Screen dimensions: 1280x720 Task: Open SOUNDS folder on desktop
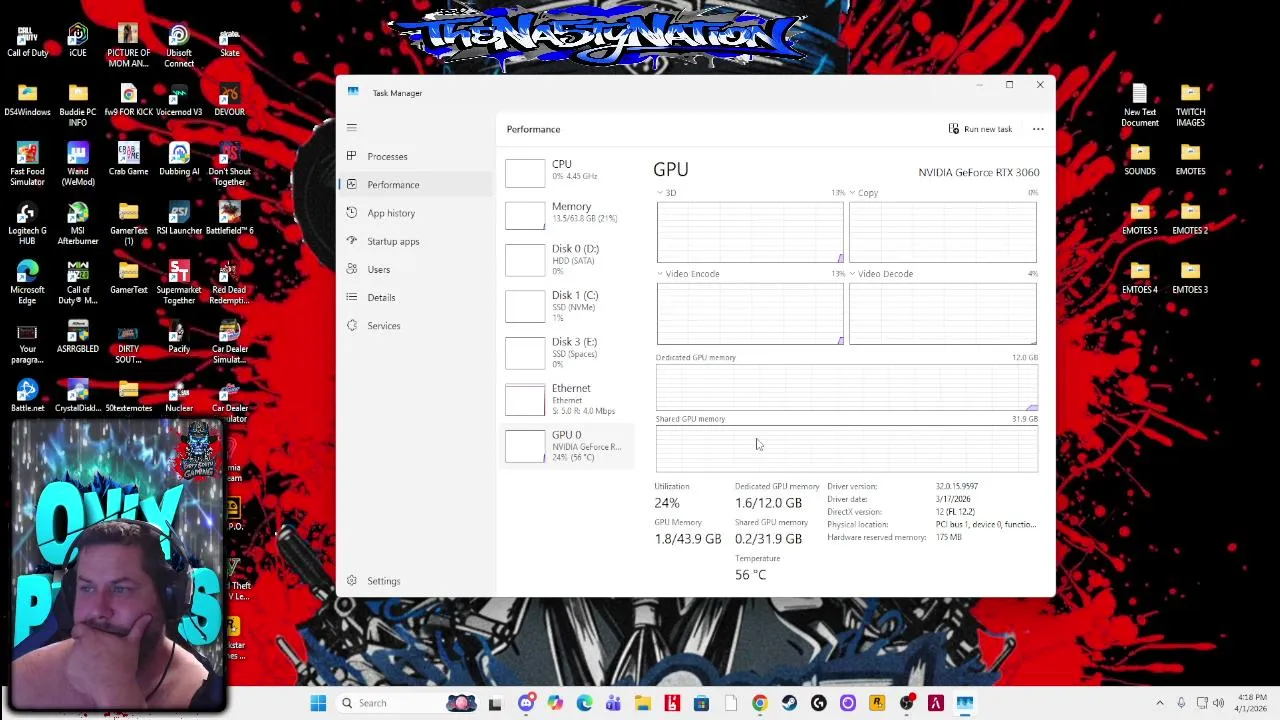tap(1140, 159)
